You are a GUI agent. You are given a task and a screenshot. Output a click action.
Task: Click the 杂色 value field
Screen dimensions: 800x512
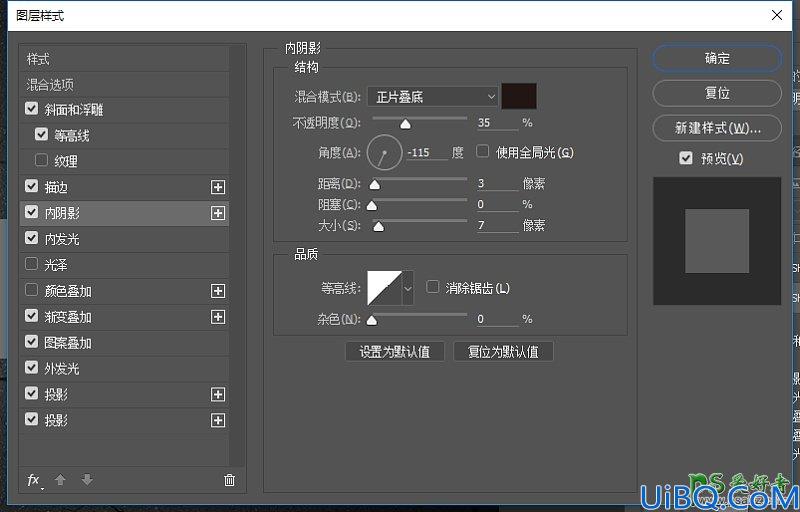point(497,319)
